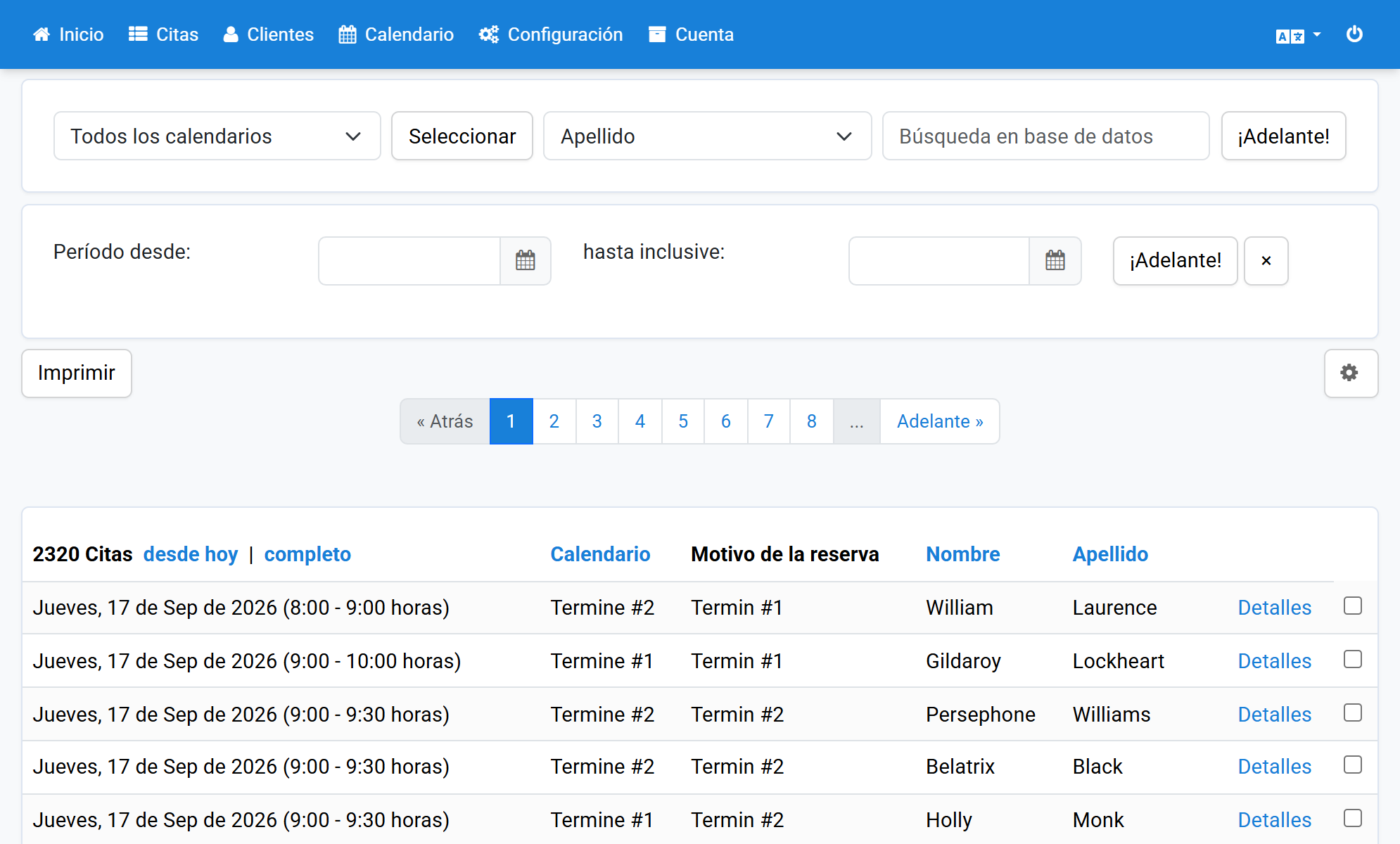
Task: Open table settings gear button
Action: click(1351, 373)
